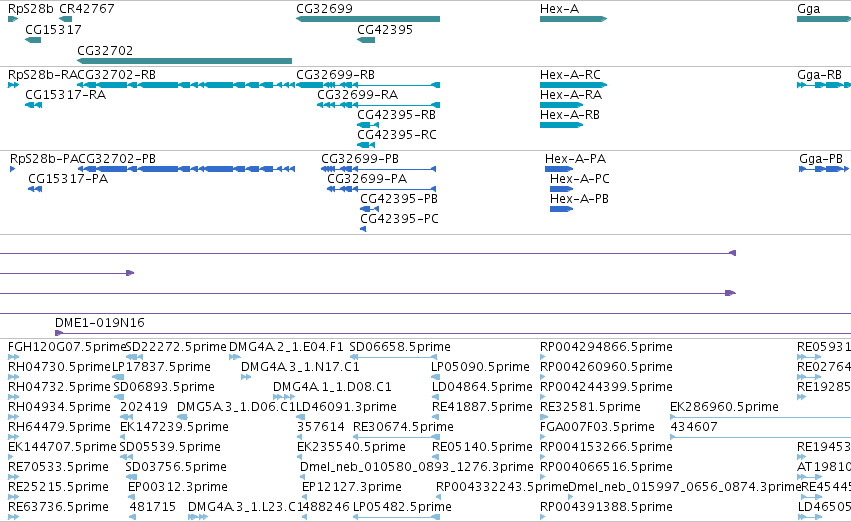Open the CG42395-PB protein label
851x522 pixels.
click(x=399, y=199)
